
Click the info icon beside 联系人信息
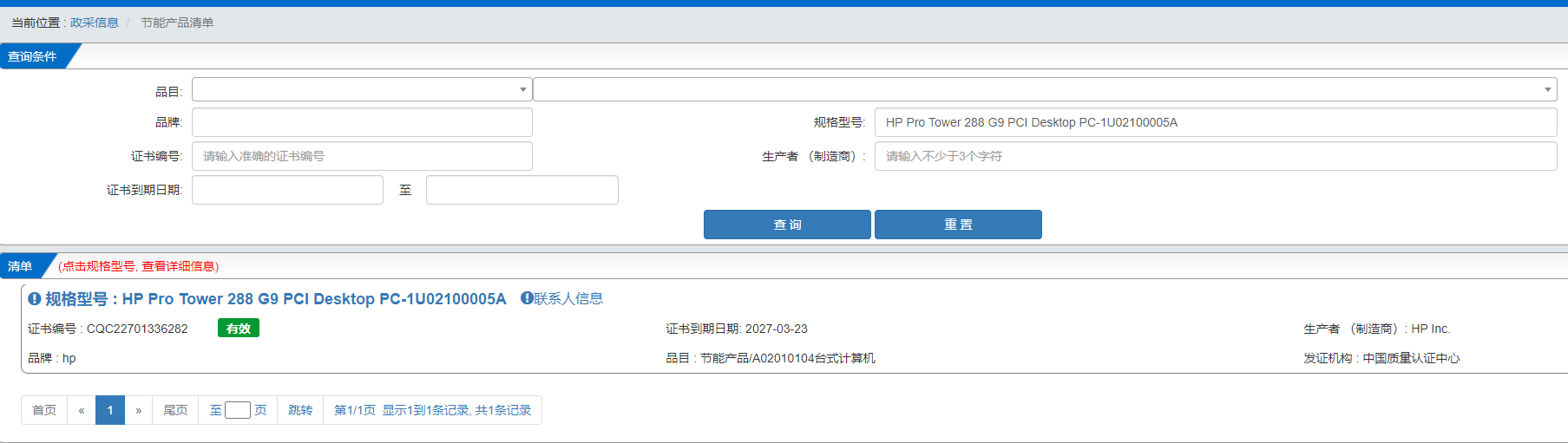point(527,298)
